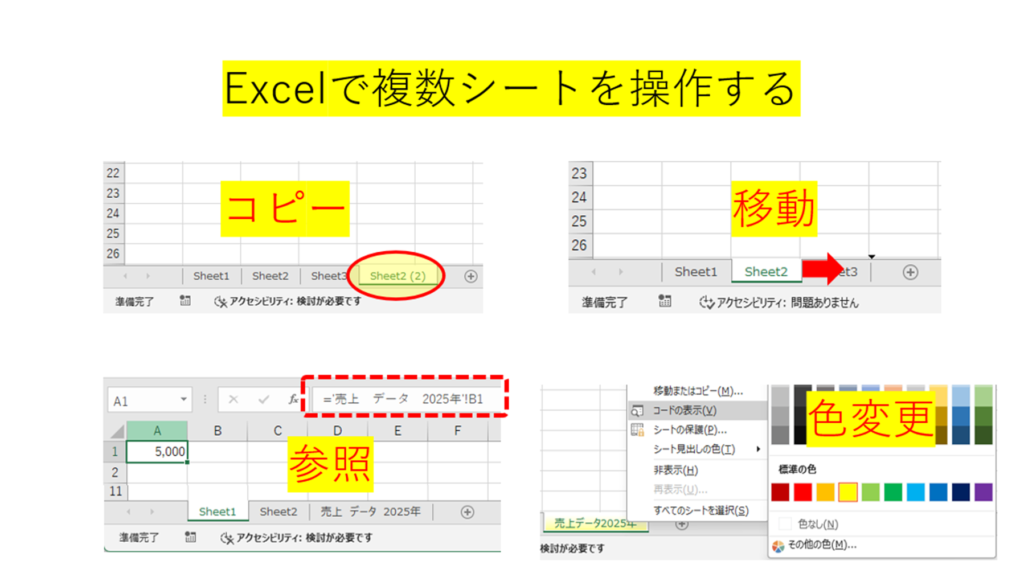1024x577 pixels.
Task: Select the circled Sheet2 (2) tab
Action: click(x=397, y=276)
